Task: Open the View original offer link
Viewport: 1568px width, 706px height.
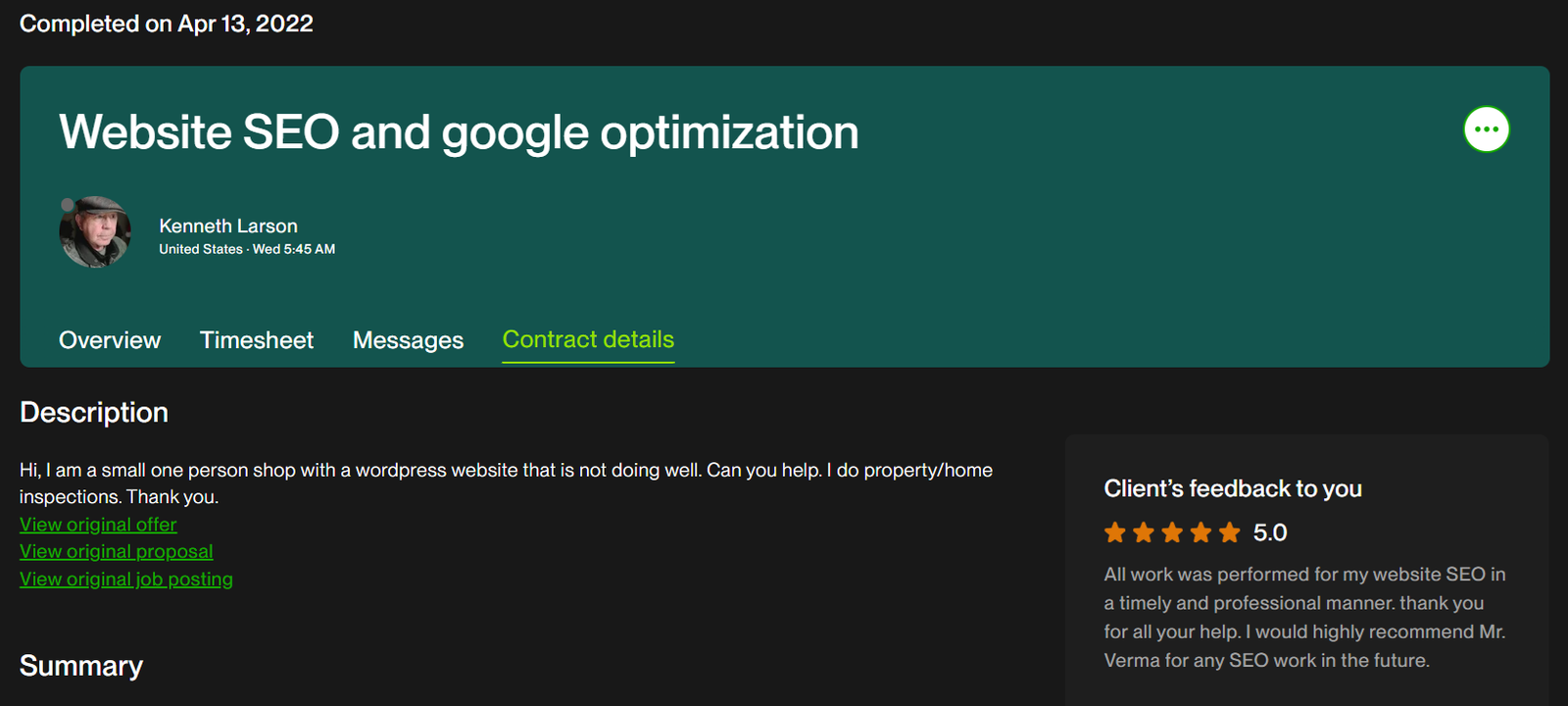Action: [x=98, y=525]
